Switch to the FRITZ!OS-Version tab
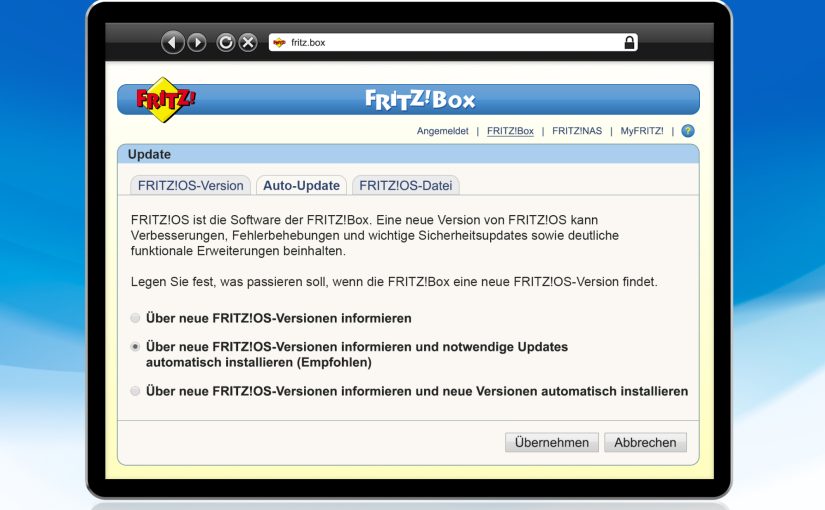This screenshot has height=510, width=825. tap(190, 185)
